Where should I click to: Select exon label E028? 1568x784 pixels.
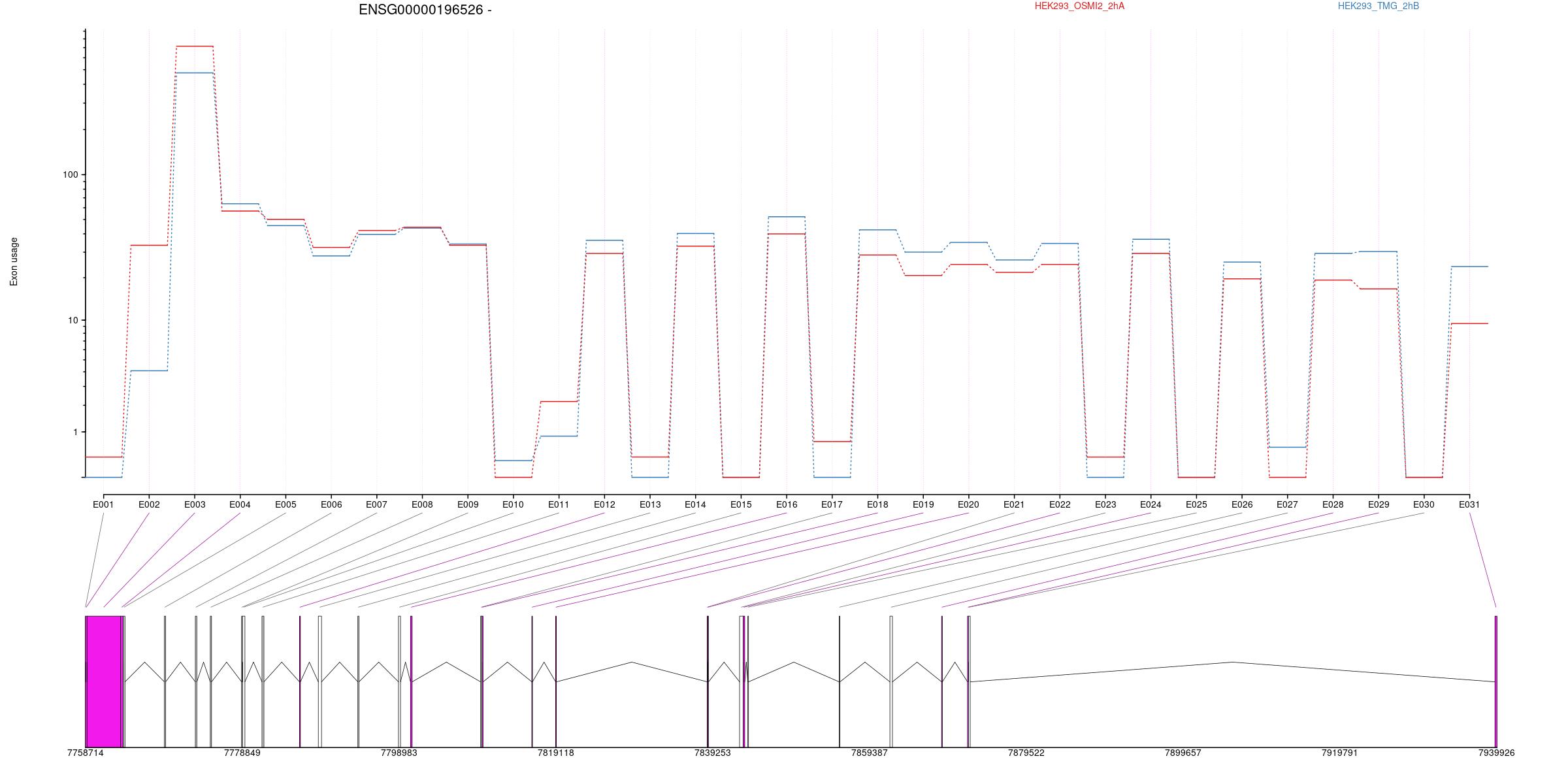(1333, 504)
